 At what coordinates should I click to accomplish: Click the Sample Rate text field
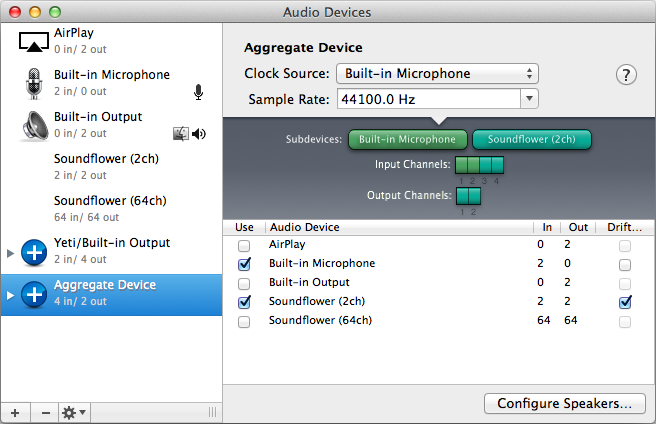coord(426,98)
